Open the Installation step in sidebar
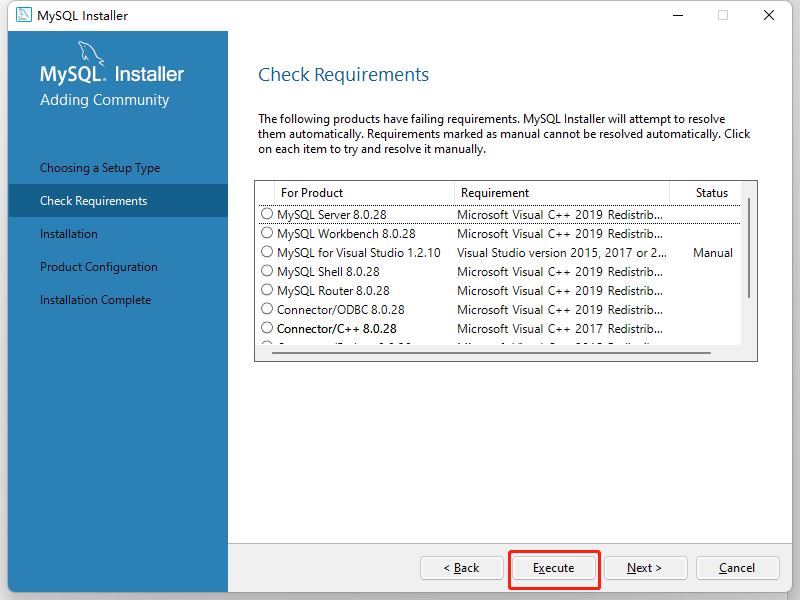 [69, 234]
